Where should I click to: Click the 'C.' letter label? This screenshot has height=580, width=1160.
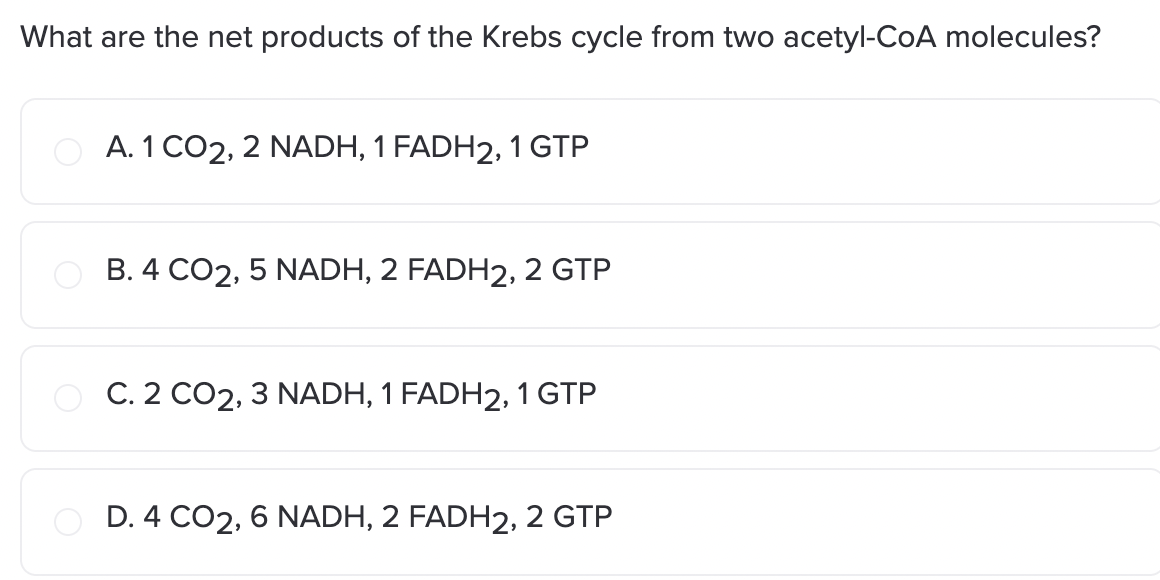121,394
